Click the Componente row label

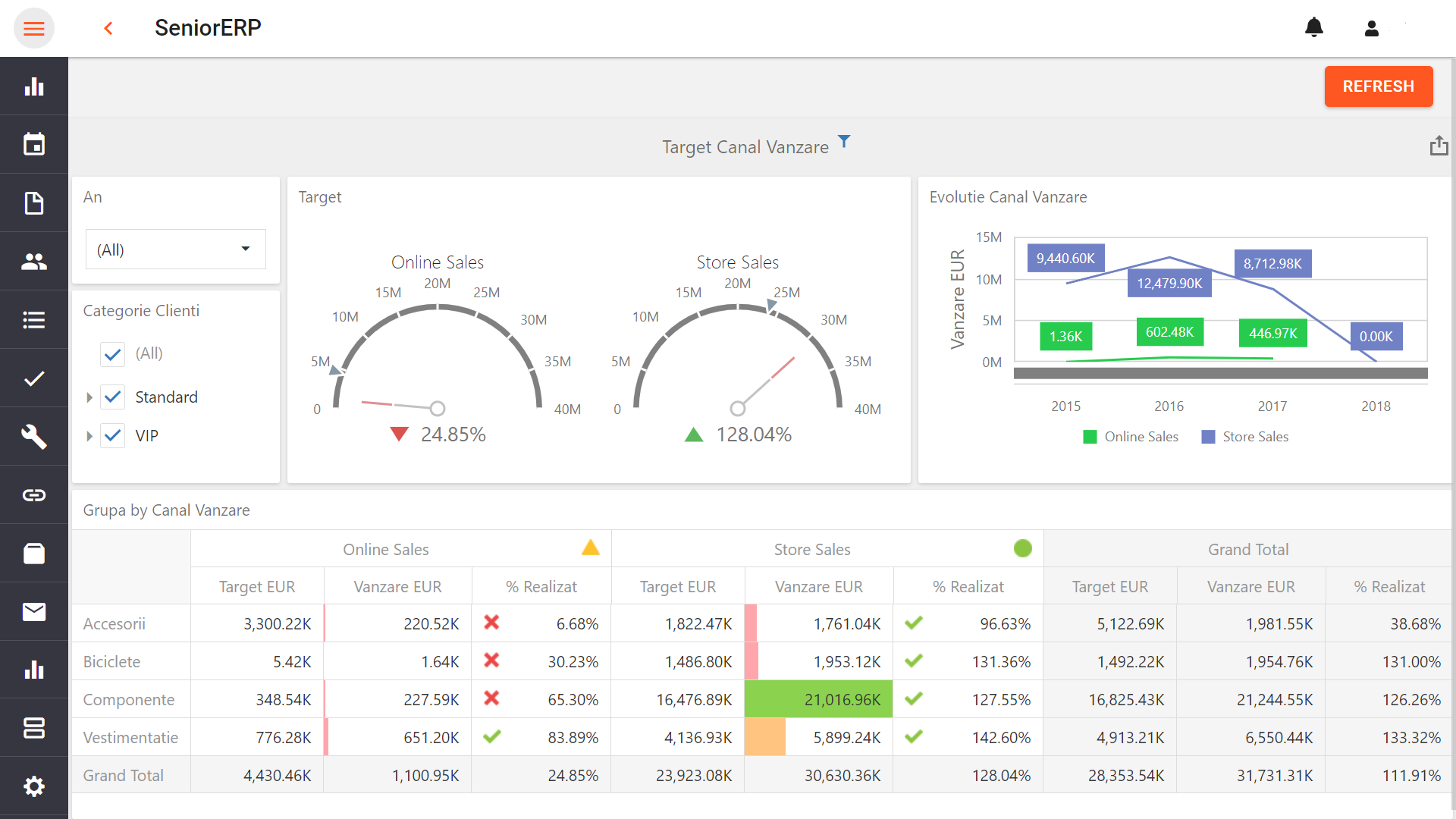pos(129,699)
